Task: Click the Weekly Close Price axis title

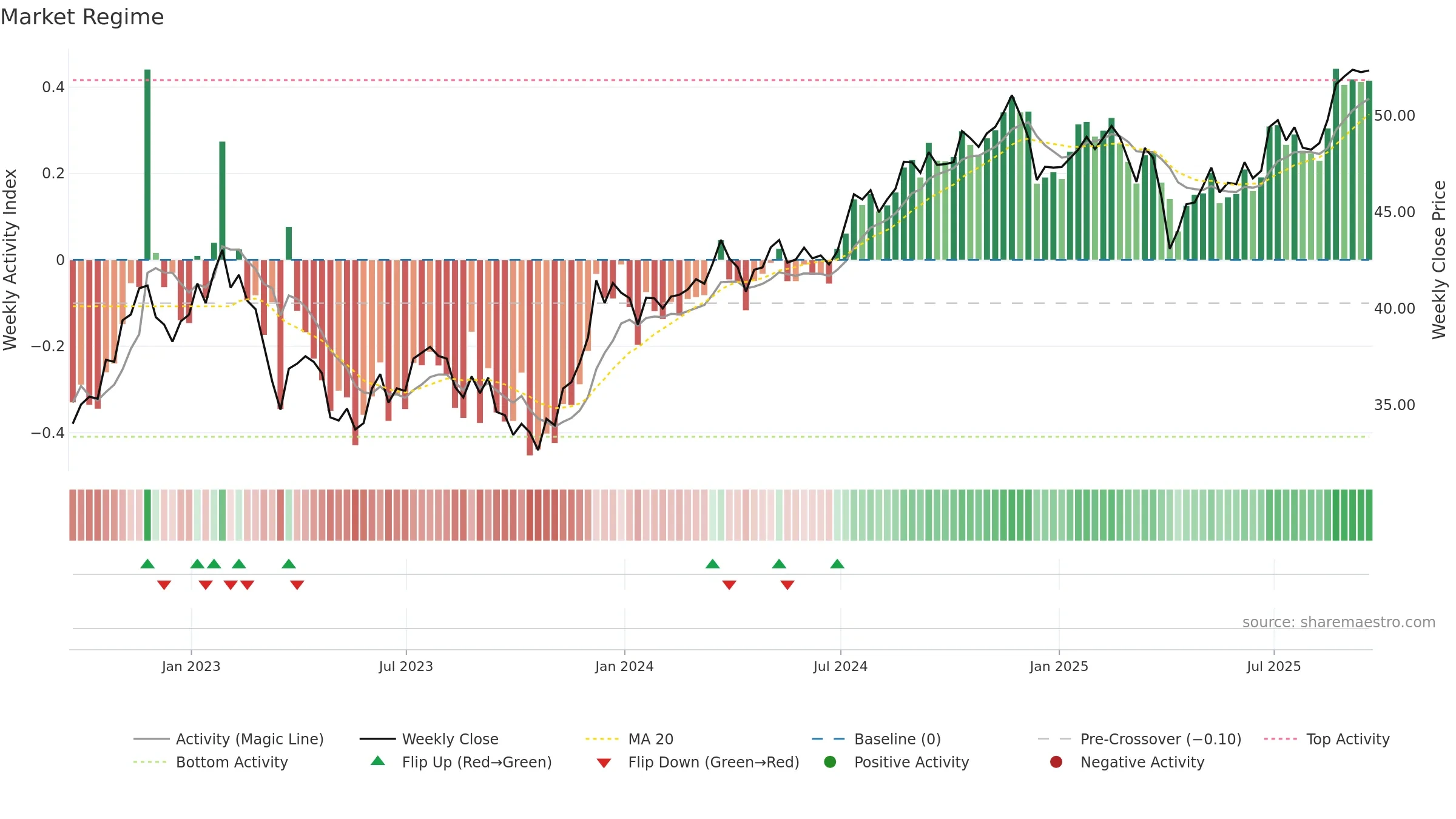Action: [x=1440, y=260]
